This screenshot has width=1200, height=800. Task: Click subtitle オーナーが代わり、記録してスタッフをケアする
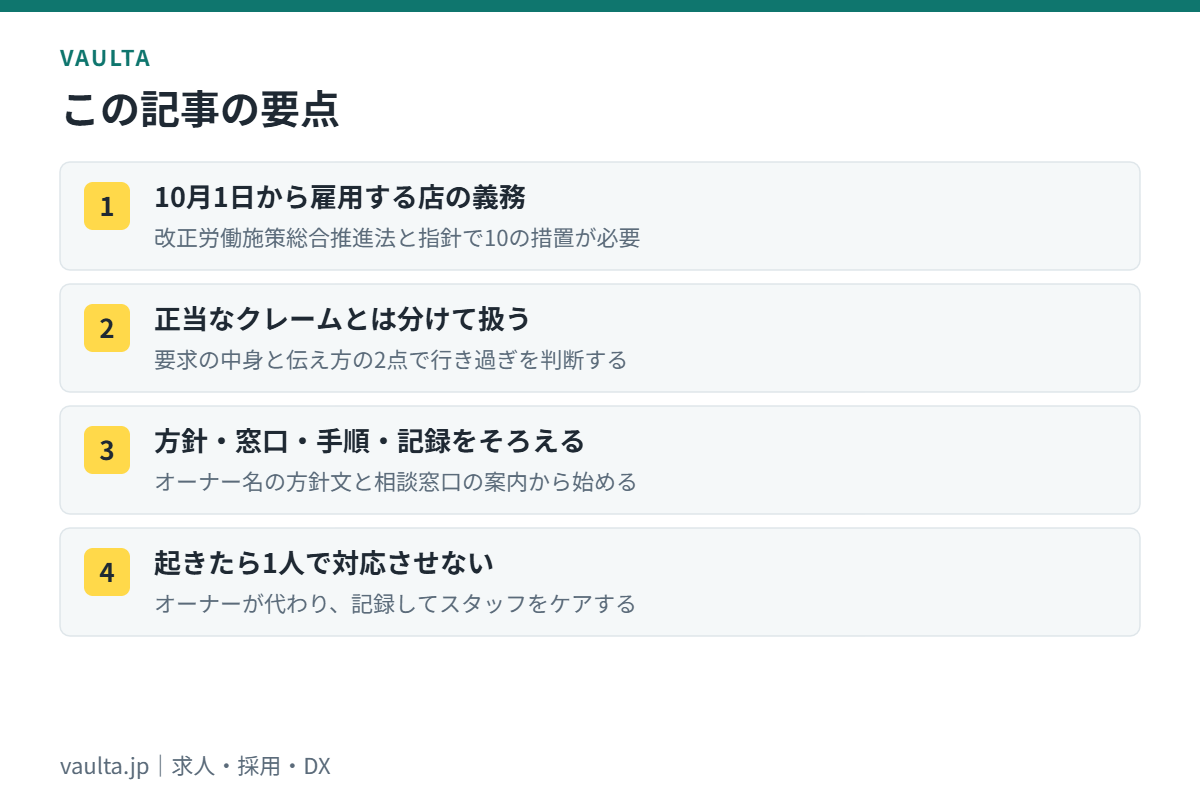click(395, 604)
